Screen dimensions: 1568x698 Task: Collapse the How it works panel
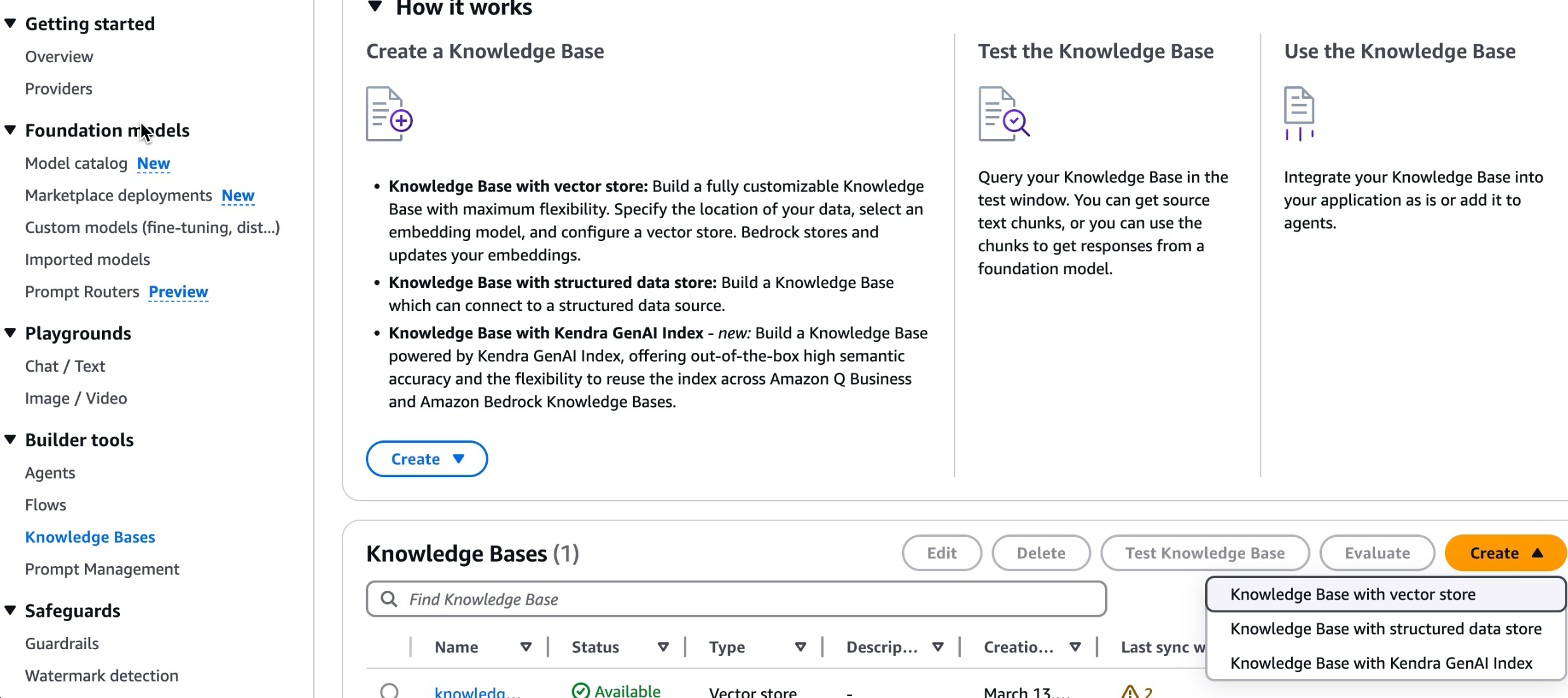click(x=376, y=8)
